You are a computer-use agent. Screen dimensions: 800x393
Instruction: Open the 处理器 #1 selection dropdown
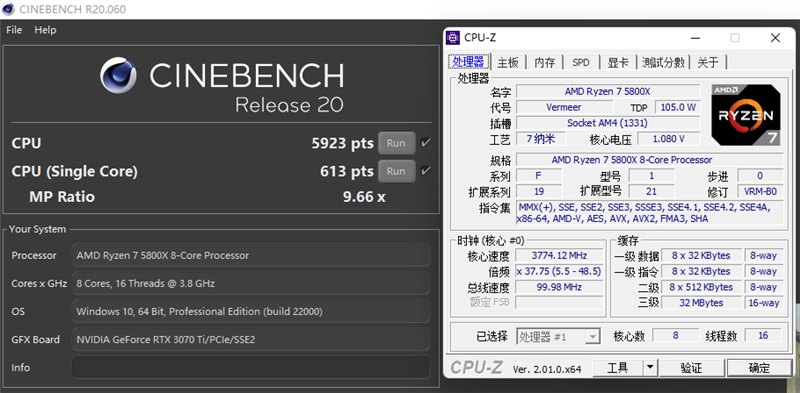[x=558, y=337]
